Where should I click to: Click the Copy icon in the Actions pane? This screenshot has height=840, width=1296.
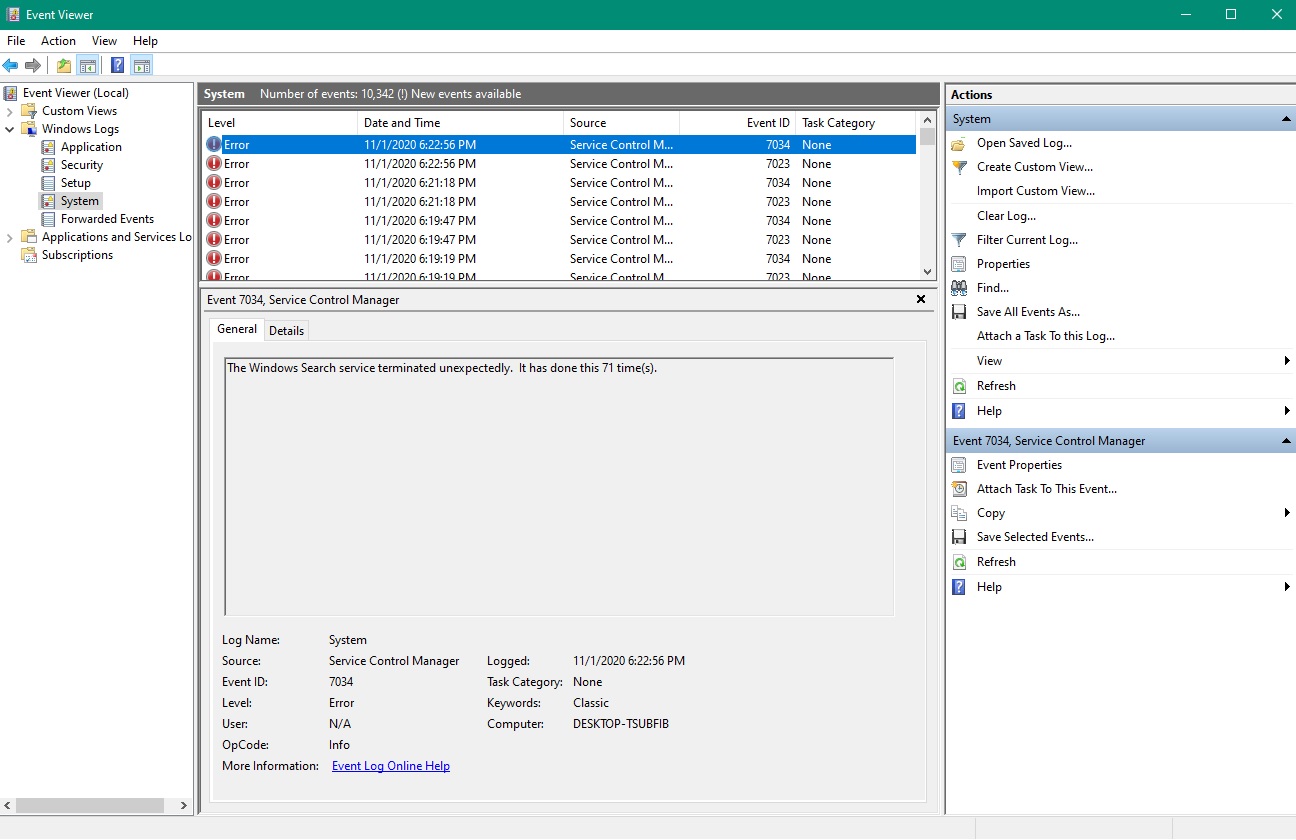pos(959,513)
